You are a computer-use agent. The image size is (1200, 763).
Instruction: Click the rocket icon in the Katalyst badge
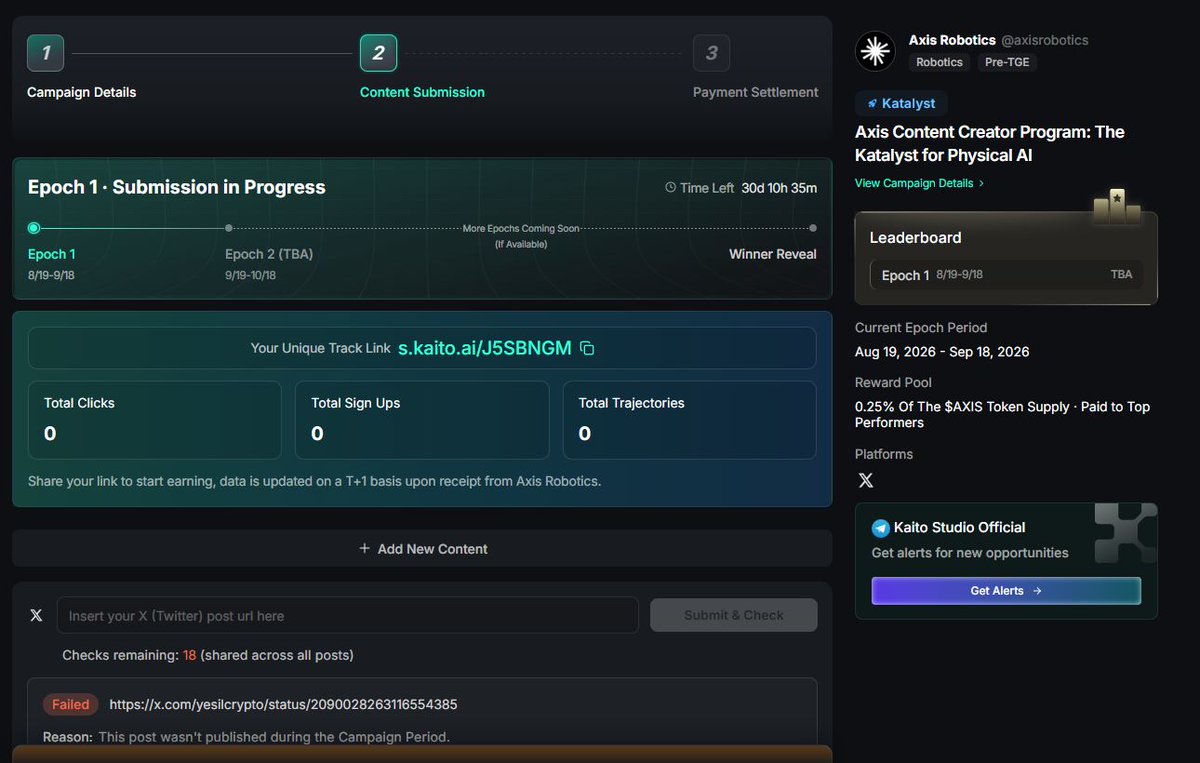[x=872, y=103]
